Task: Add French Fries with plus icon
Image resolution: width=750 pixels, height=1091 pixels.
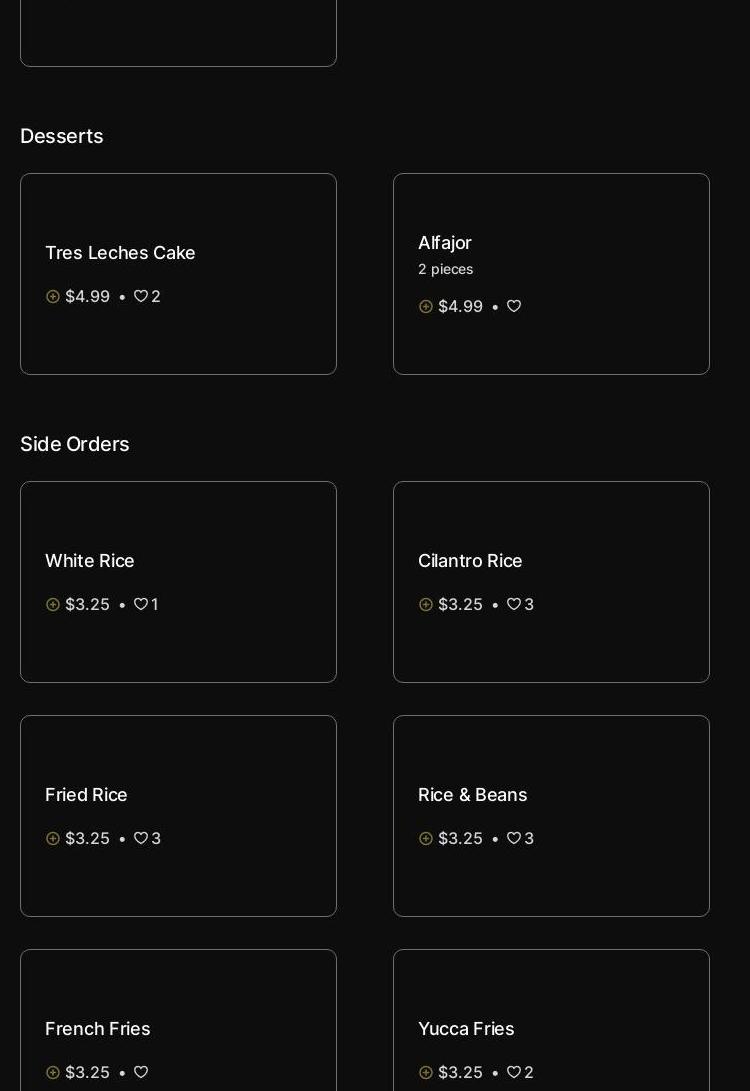Action: [53, 1073]
